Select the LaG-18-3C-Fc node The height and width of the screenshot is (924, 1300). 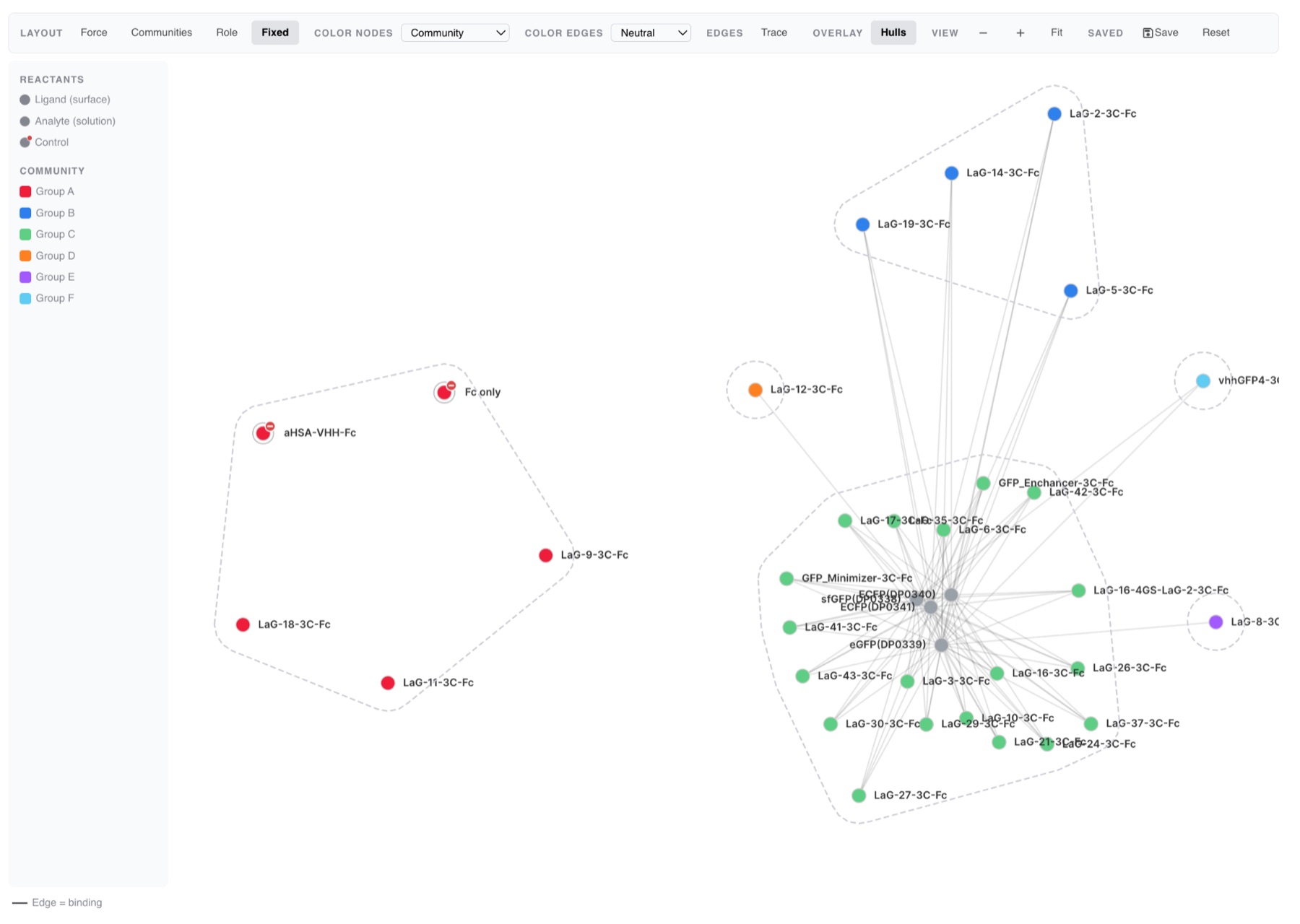point(243,624)
